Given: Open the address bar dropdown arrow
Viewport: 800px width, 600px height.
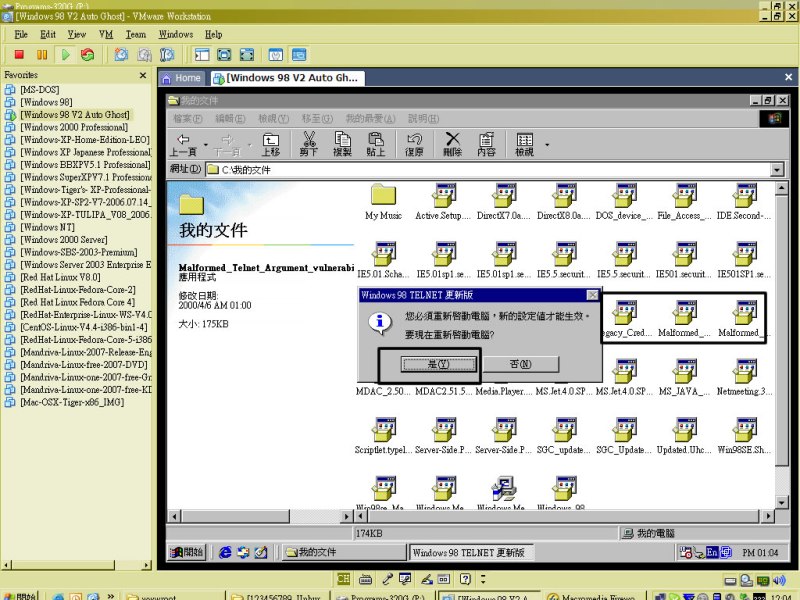Looking at the screenshot, I should point(777,169).
